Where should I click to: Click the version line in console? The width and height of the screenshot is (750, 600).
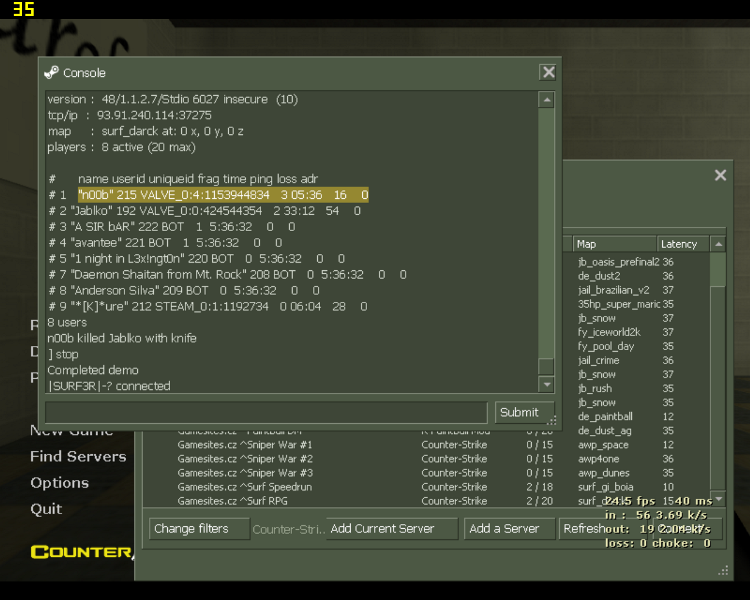click(173, 100)
